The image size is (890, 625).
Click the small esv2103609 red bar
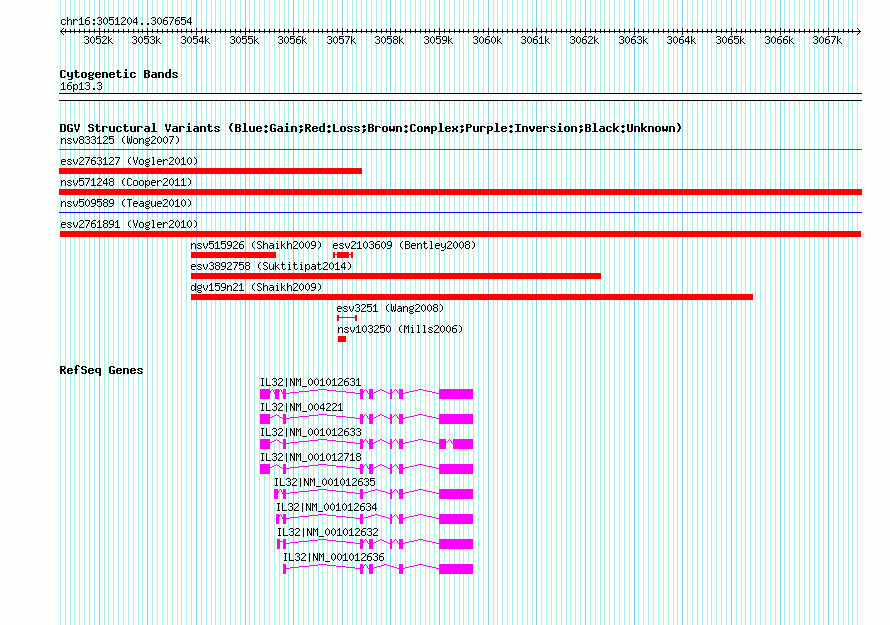[x=343, y=255]
